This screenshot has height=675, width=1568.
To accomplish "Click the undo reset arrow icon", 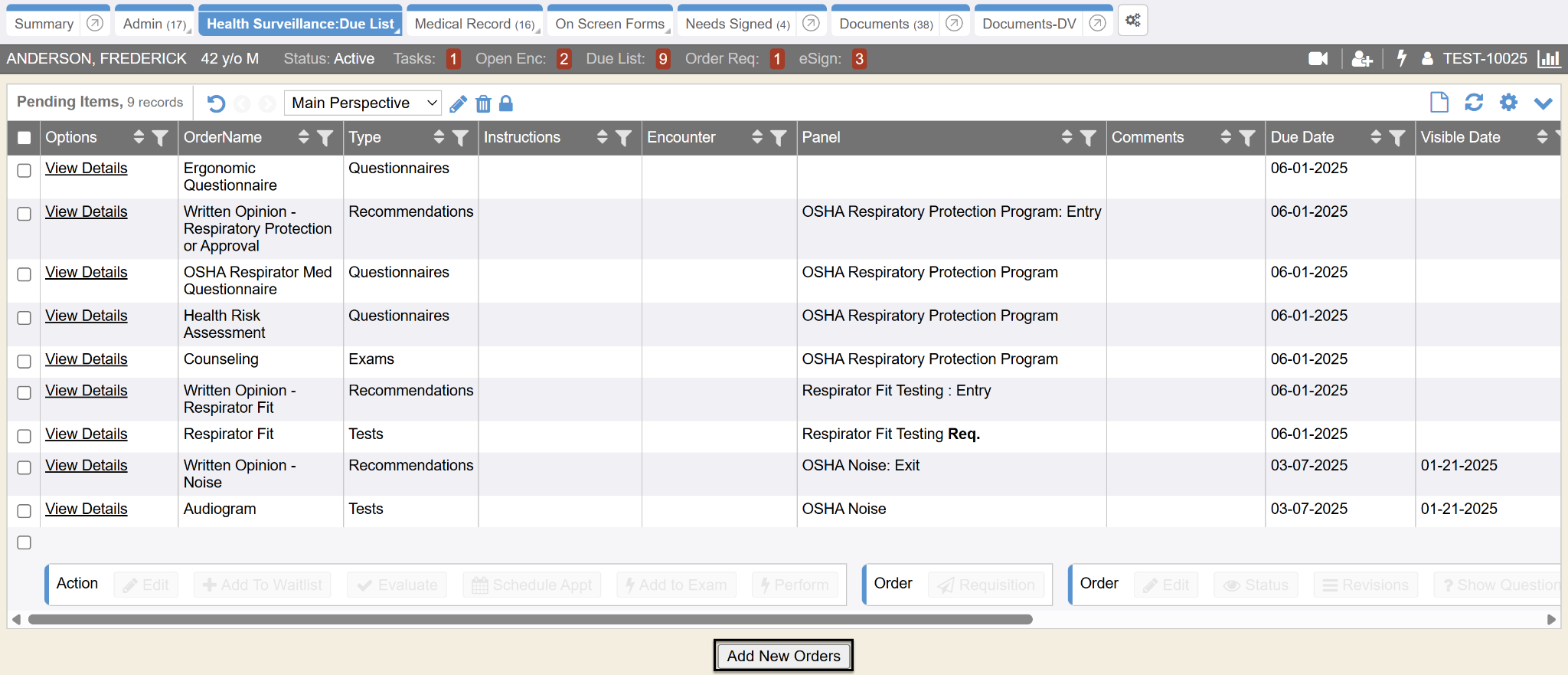I will tap(216, 103).
